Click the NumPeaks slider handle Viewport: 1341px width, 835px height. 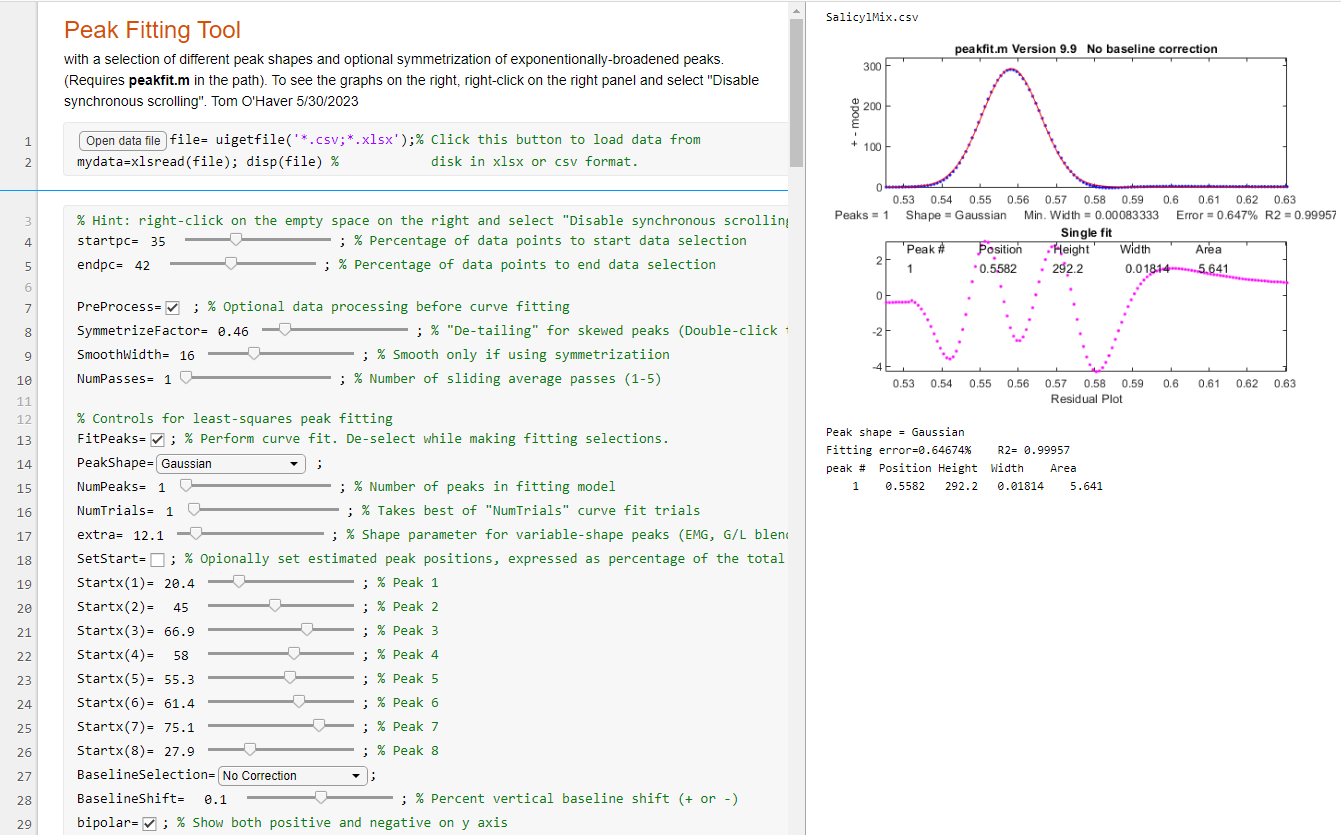pyautogui.click(x=186, y=487)
